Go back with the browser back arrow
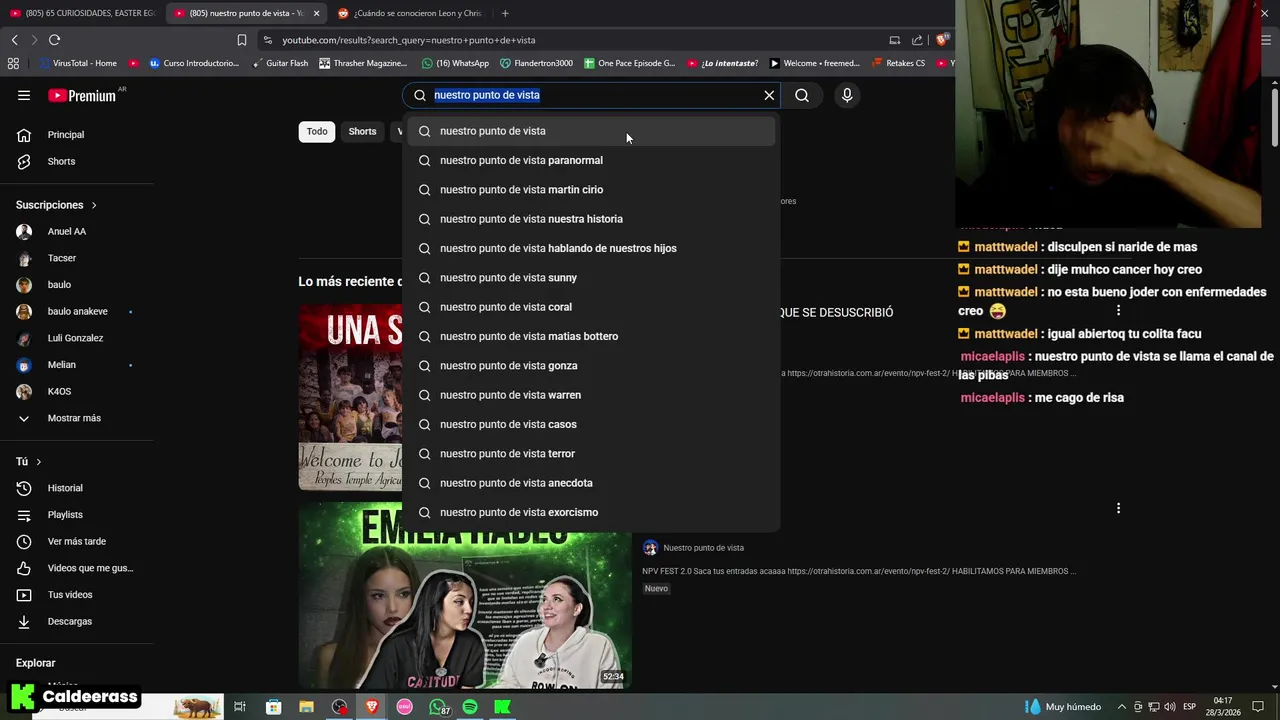 click(14, 40)
